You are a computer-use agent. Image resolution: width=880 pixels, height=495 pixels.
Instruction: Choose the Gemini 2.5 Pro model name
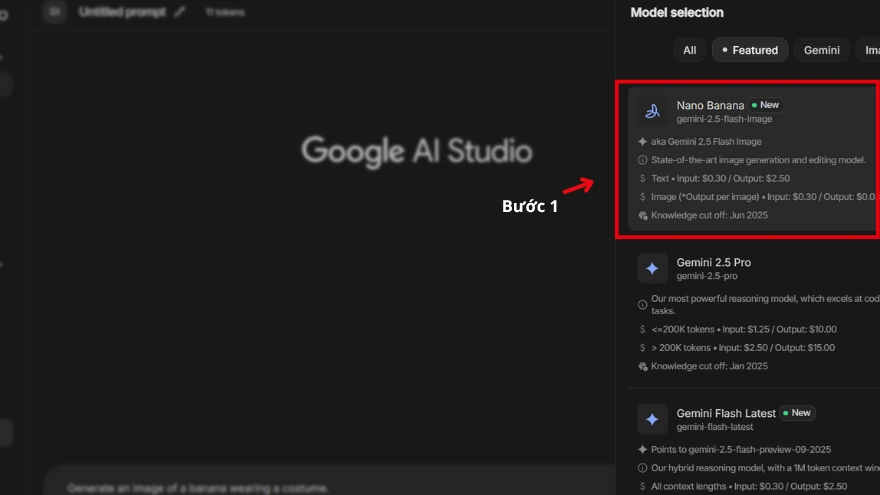point(713,262)
